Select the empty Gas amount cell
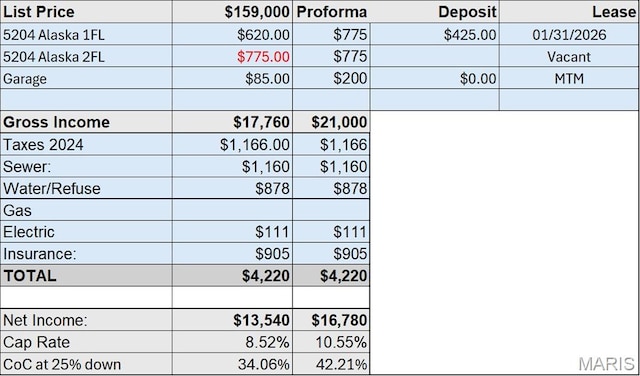Image resolution: width=640 pixels, height=376 pixels. click(x=232, y=210)
